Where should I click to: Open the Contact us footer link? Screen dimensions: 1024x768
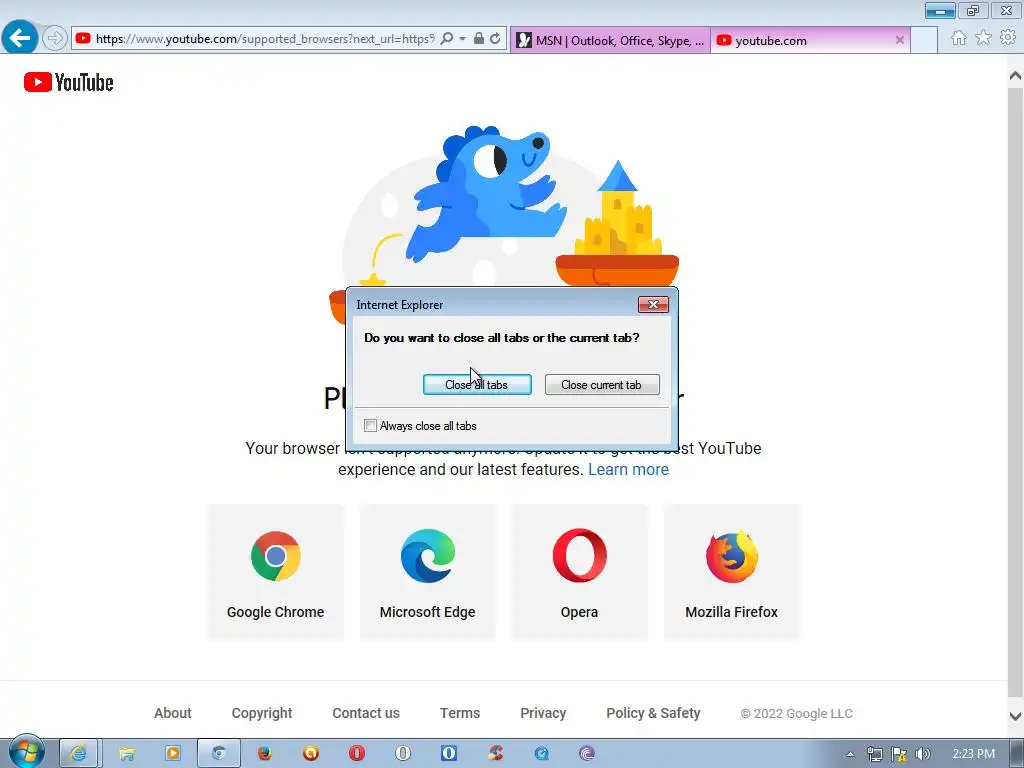366,713
